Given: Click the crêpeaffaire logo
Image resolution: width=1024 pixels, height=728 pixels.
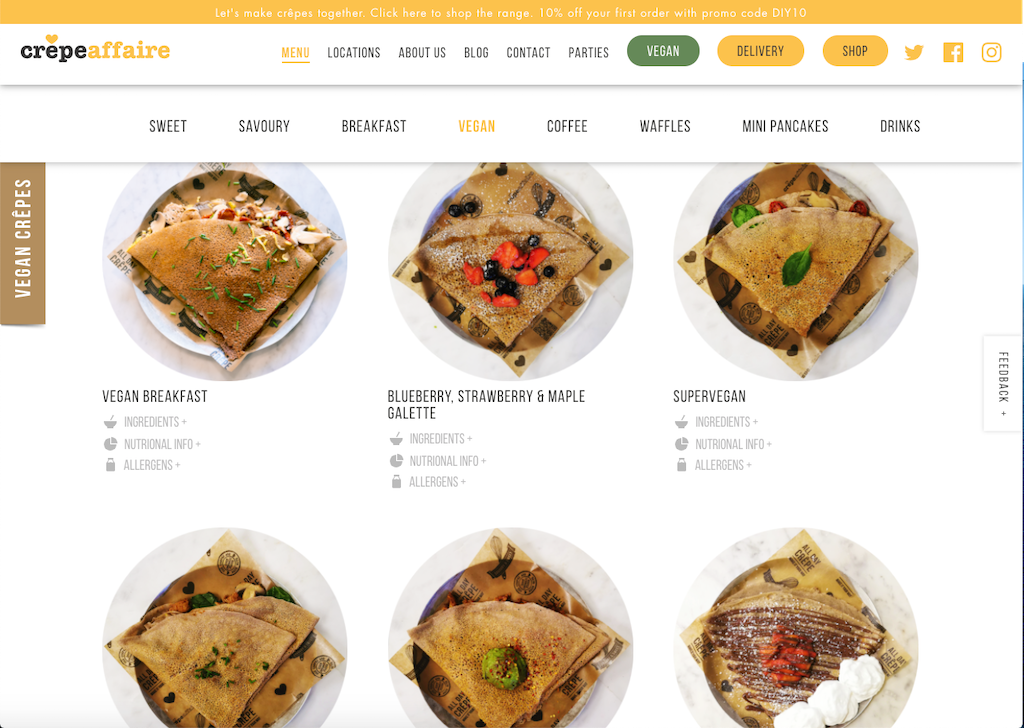Looking at the screenshot, I should click(x=95, y=48).
